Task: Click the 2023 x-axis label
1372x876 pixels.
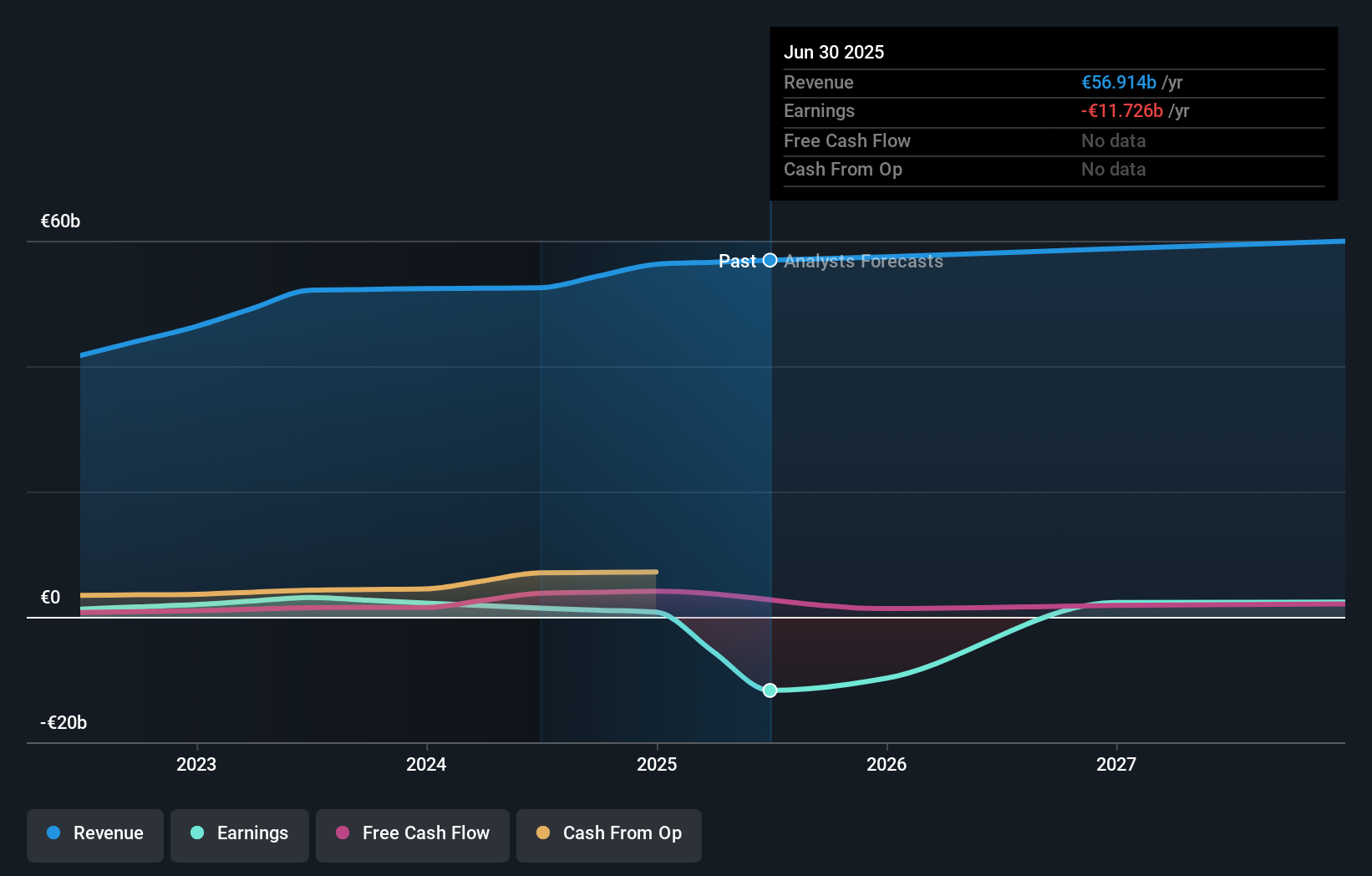Action: point(196,765)
